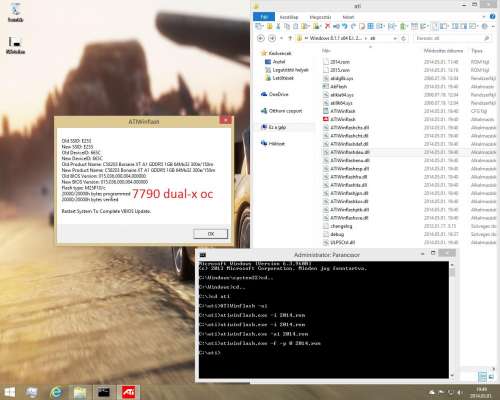
Task: Click the taskbar clock
Action: pos(481,393)
